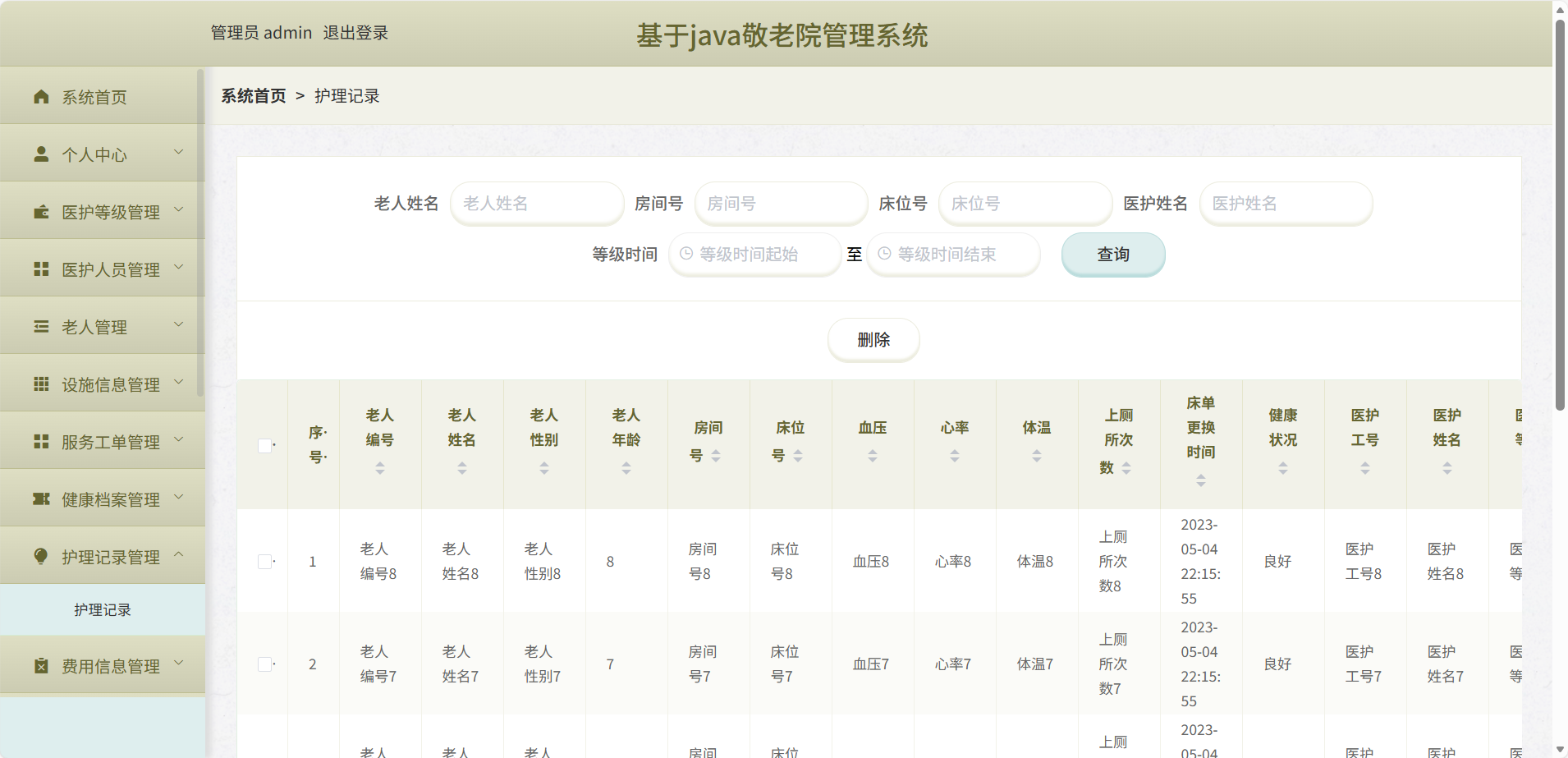The width and height of the screenshot is (1568, 758).
Task: Open the 设施信息管理 sidebar menu
Action: pyautogui.click(x=102, y=384)
